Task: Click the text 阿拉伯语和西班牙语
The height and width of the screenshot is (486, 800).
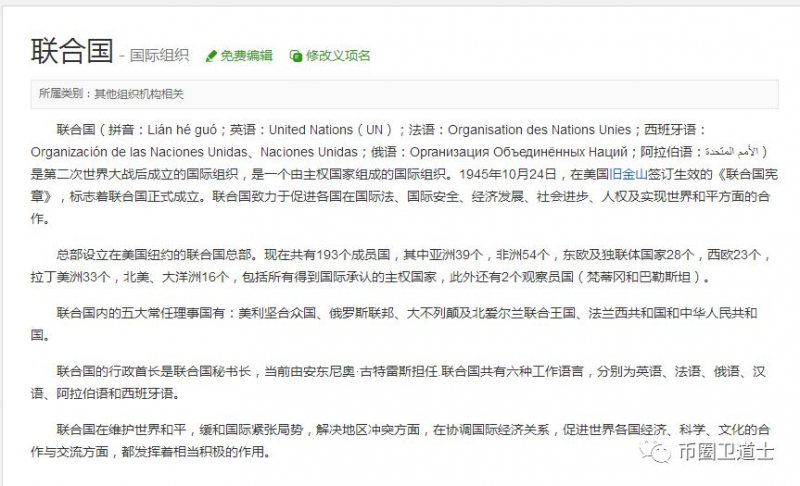Action: [x=115, y=394]
